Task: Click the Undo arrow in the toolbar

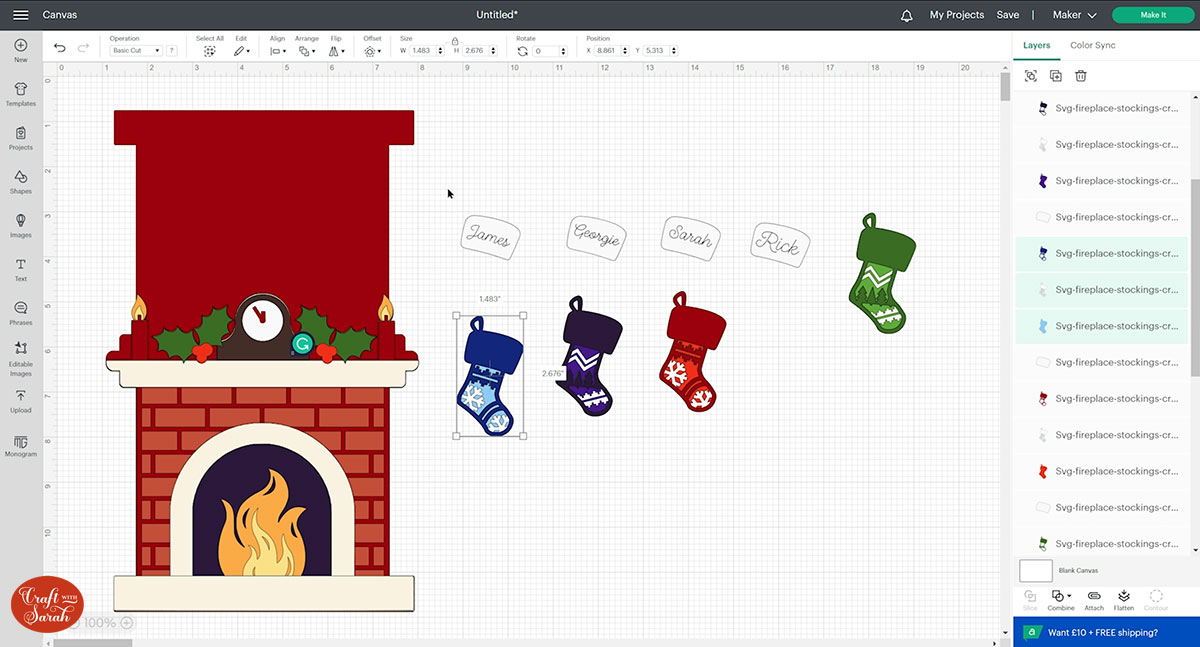Action: point(60,48)
